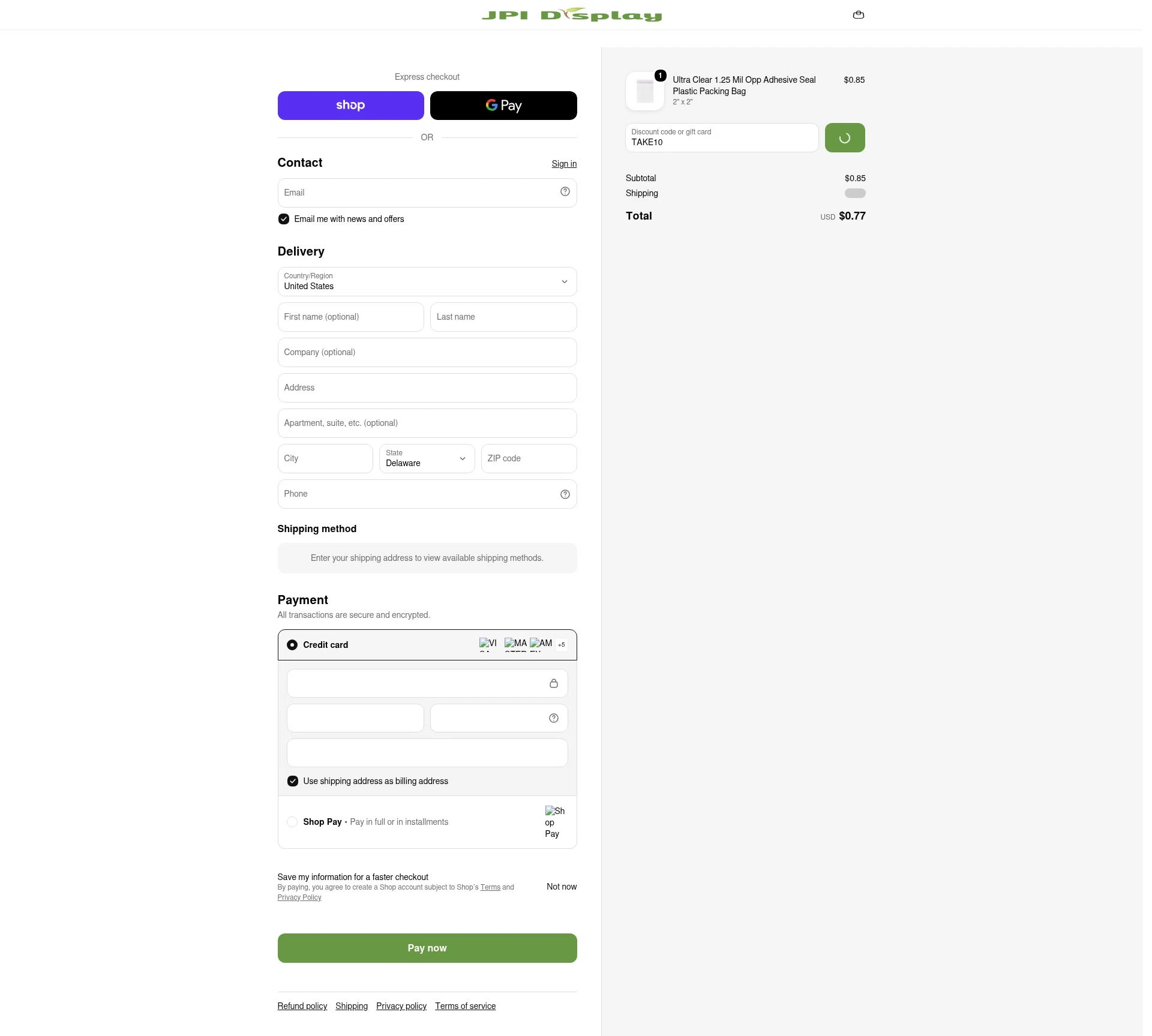
Task: Open the Refund policy link
Action: tap(302, 1006)
